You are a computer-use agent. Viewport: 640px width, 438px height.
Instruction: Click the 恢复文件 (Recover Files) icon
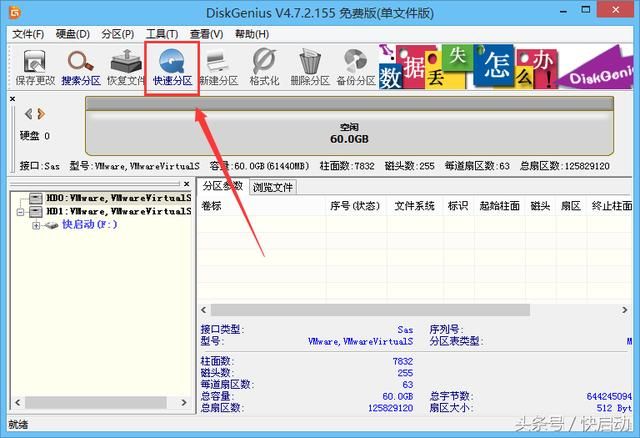(124, 67)
